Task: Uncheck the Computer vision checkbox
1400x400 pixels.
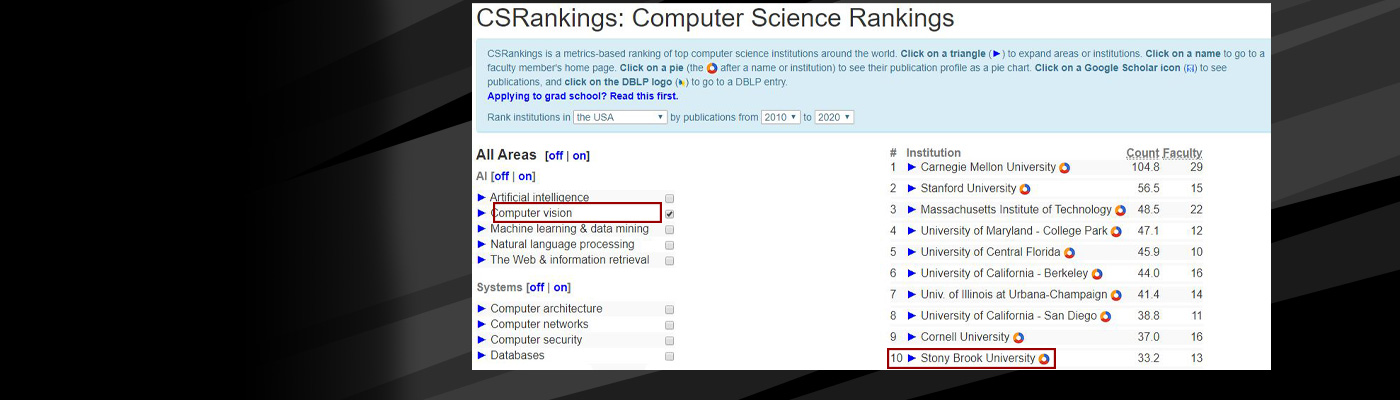Action: pyautogui.click(x=670, y=214)
